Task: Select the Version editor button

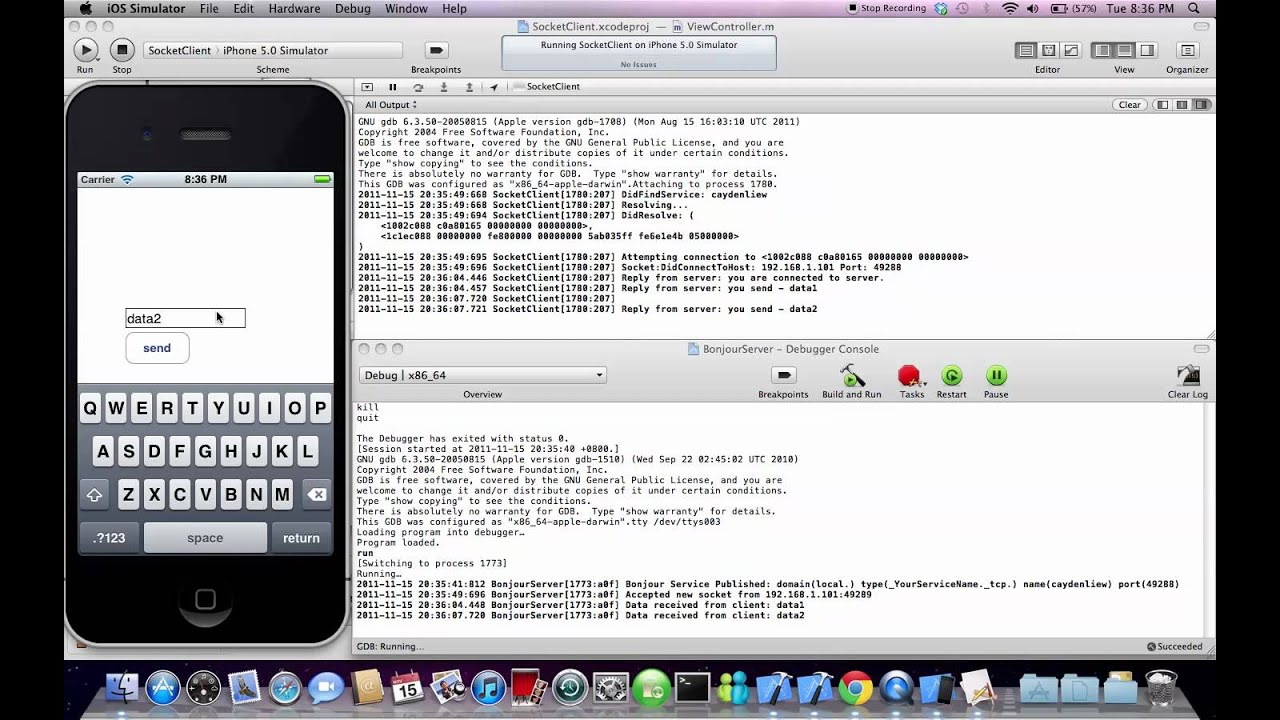Action: pyautogui.click(x=1071, y=50)
